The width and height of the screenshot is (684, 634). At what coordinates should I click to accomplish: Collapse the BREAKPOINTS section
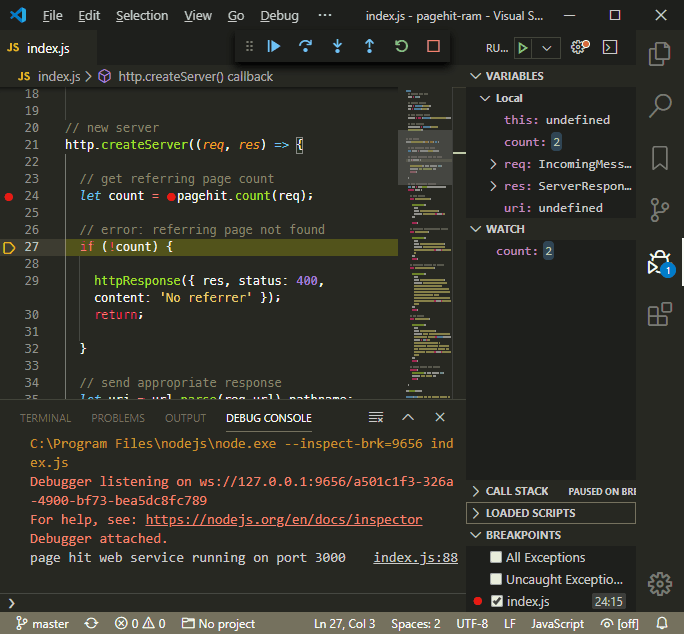[x=476, y=535]
